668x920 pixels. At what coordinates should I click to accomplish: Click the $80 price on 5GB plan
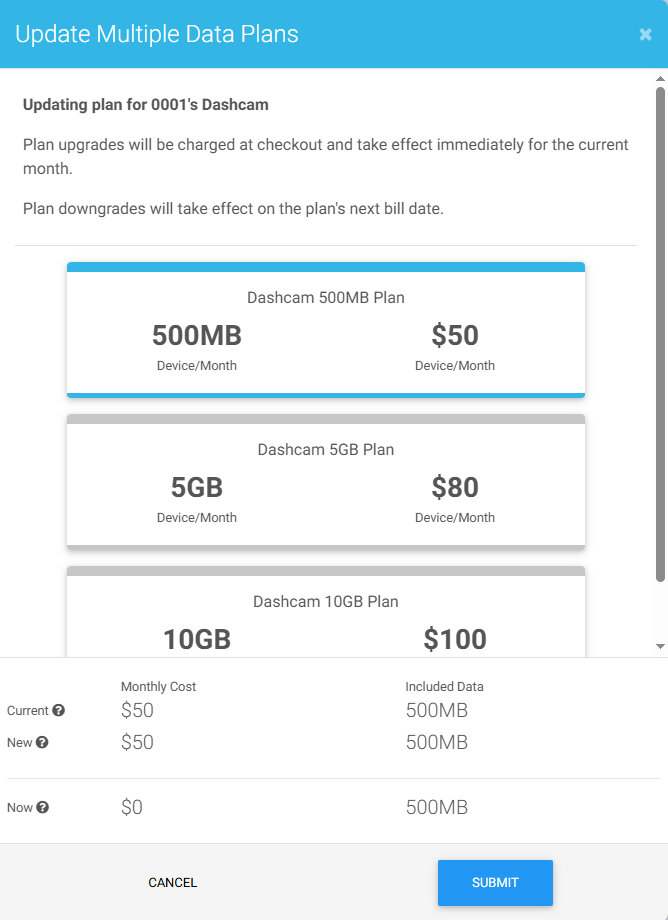pos(455,487)
